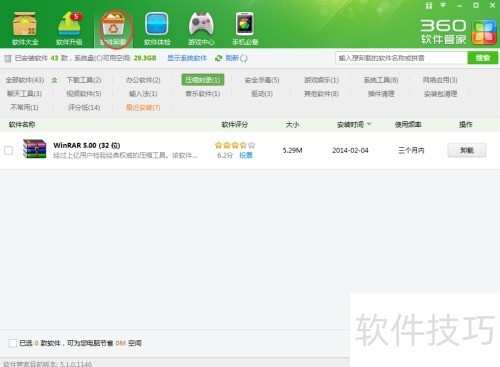Screen dimensions: 500x367
Task: Select 全部软件(43) category
Action: point(25,80)
